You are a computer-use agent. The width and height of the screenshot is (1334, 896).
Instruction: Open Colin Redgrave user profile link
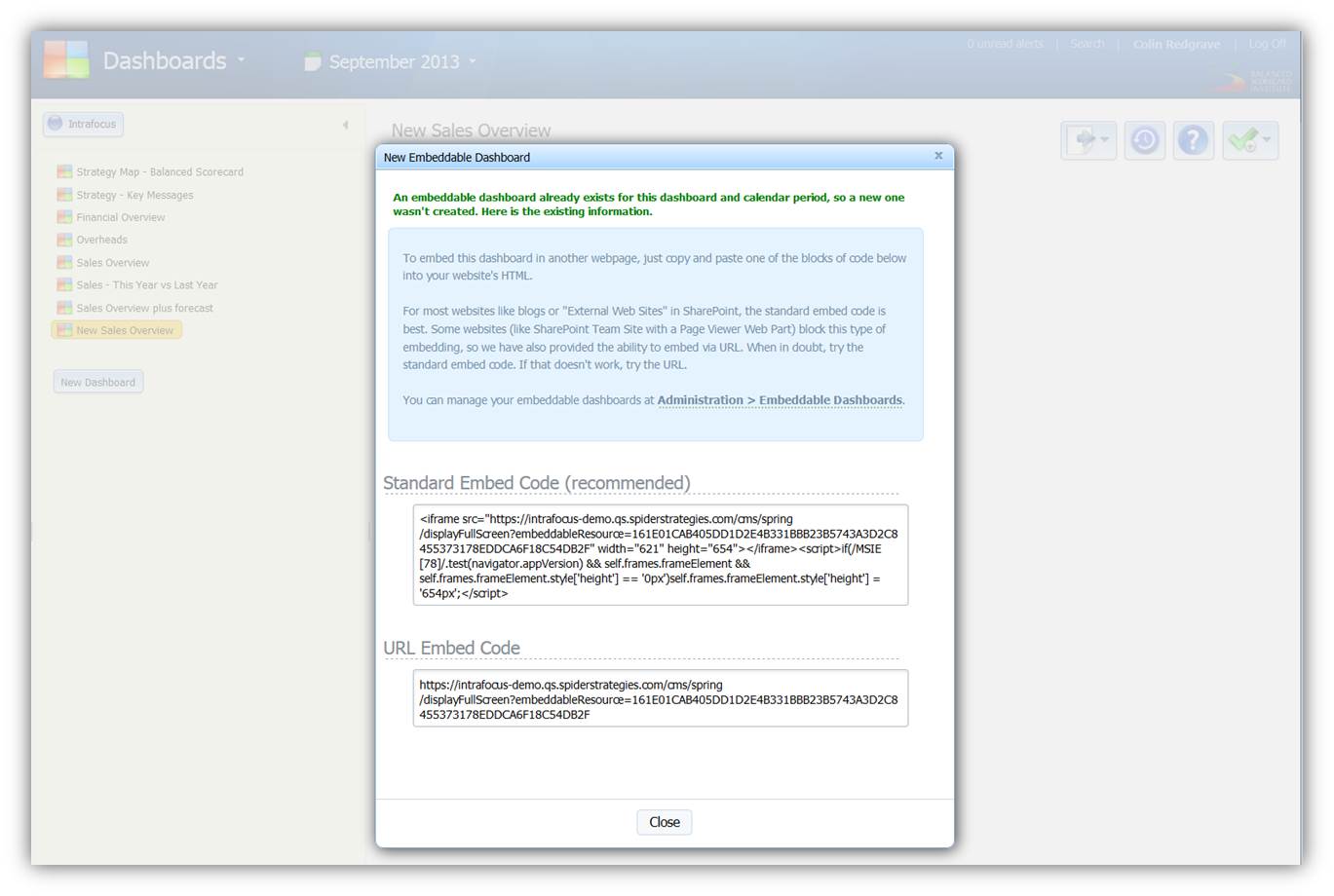point(1176,44)
